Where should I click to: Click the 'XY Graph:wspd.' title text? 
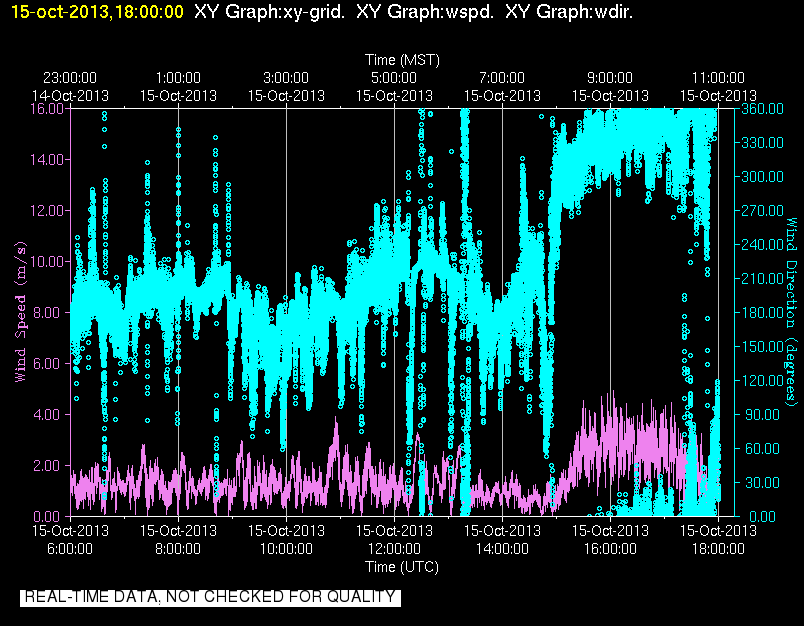coord(425,11)
